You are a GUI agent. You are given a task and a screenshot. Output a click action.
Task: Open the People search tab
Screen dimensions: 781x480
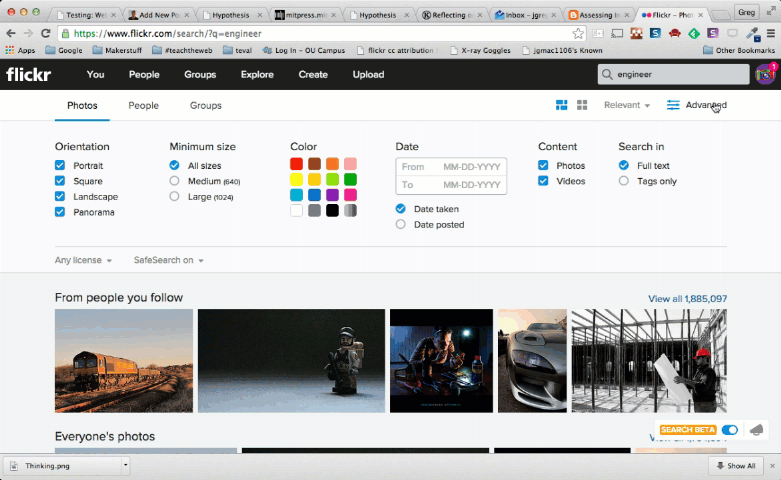pos(143,105)
